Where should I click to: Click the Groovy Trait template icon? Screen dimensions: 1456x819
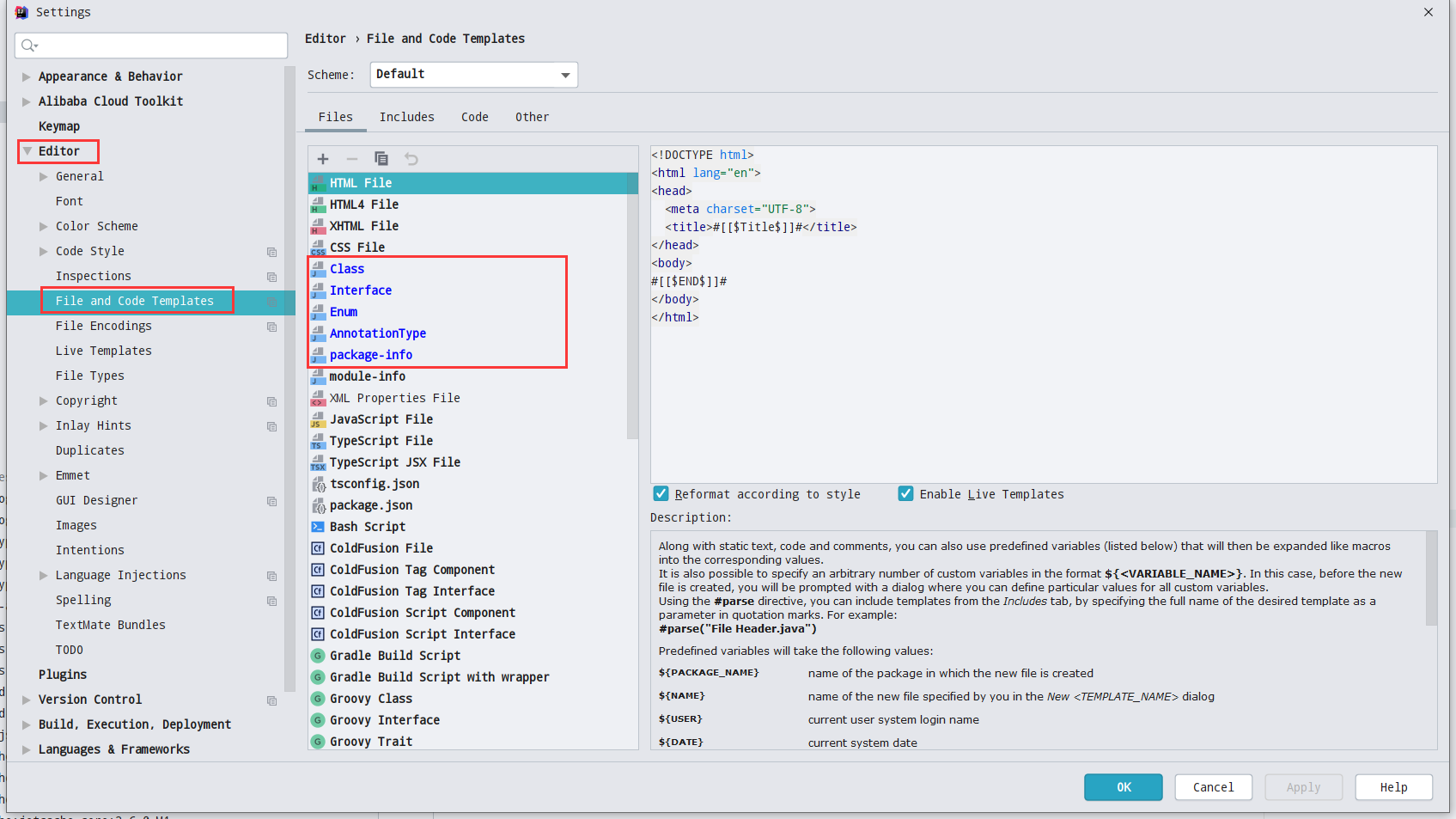coord(318,742)
